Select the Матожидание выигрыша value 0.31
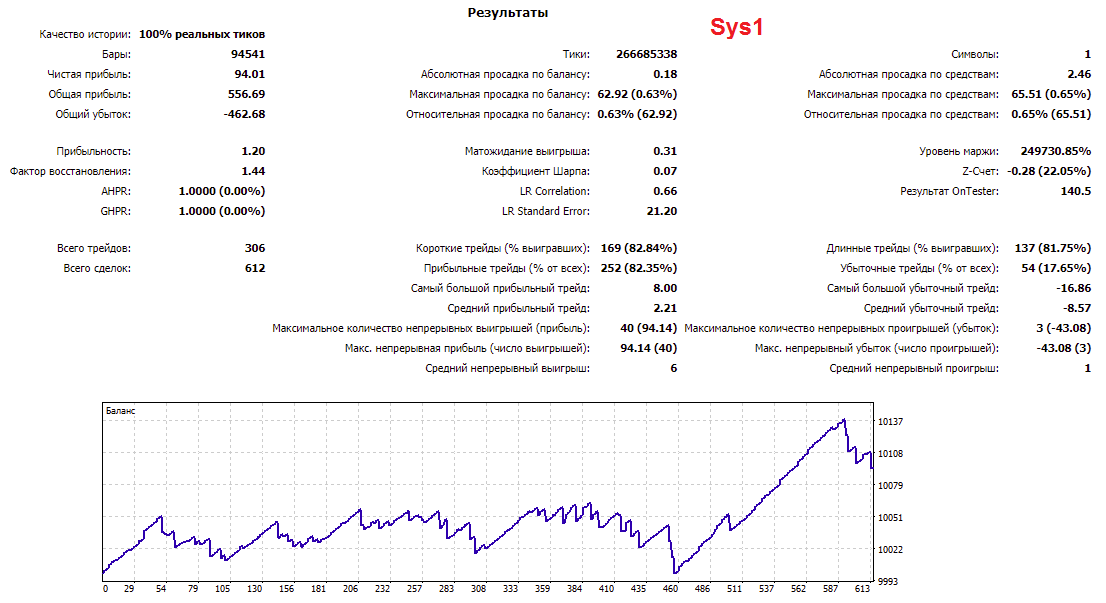 pyautogui.click(x=665, y=151)
